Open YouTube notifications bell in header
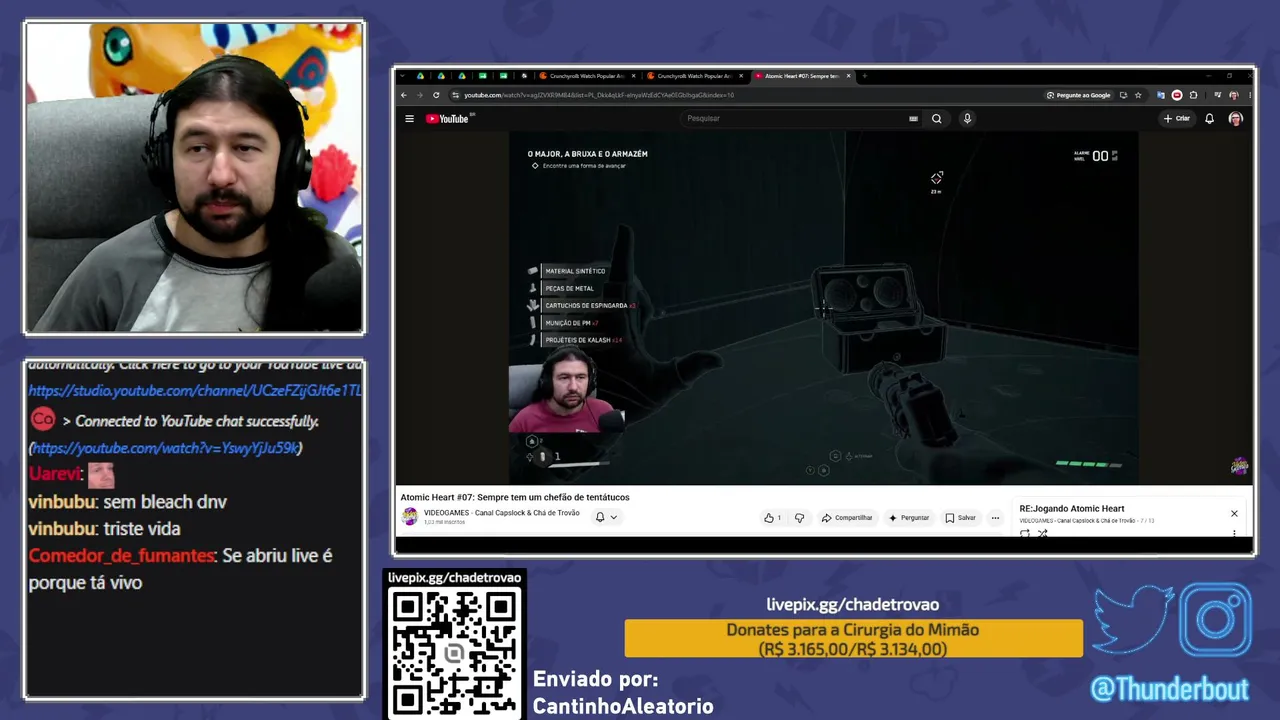The height and width of the screenshot is (720, 1280). point(1209,118)
